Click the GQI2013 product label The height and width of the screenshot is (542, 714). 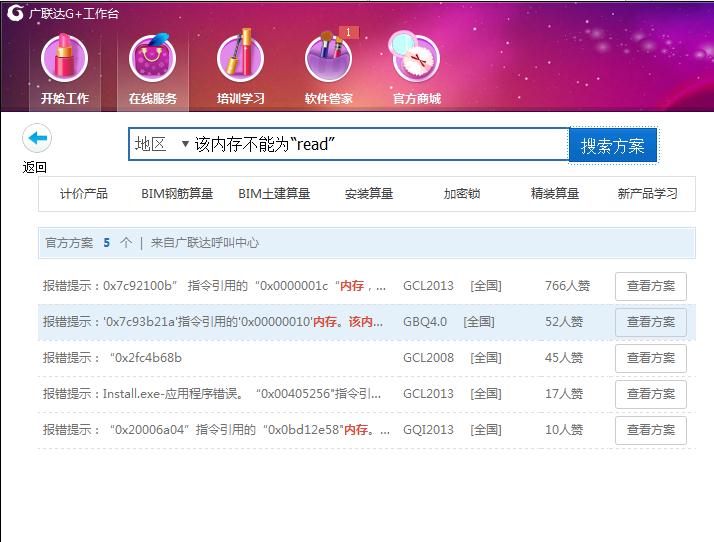pyautogui.click(x=428, y=430)
